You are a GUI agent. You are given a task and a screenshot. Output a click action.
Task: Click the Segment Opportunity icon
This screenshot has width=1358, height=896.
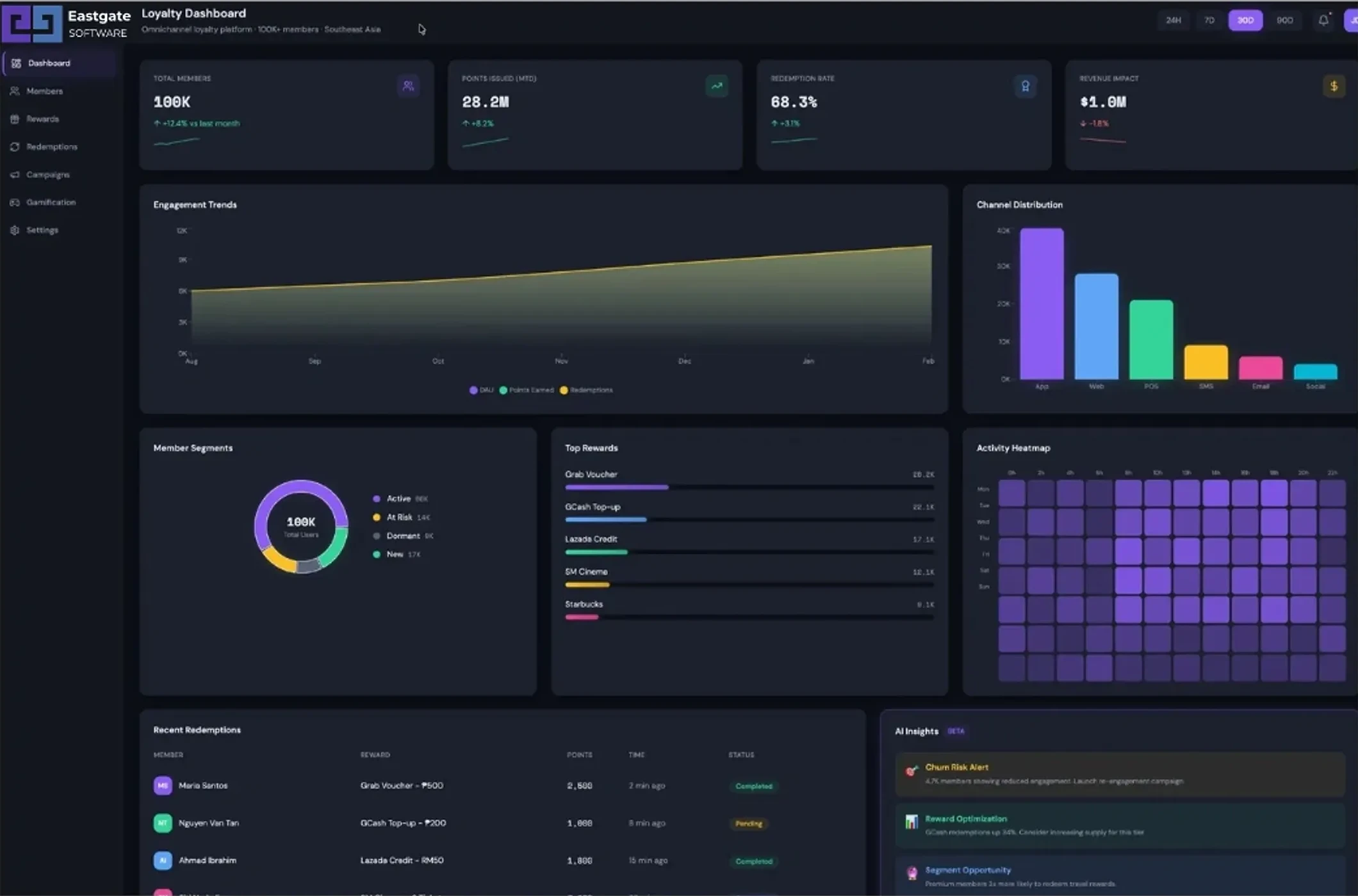point(912,873)
